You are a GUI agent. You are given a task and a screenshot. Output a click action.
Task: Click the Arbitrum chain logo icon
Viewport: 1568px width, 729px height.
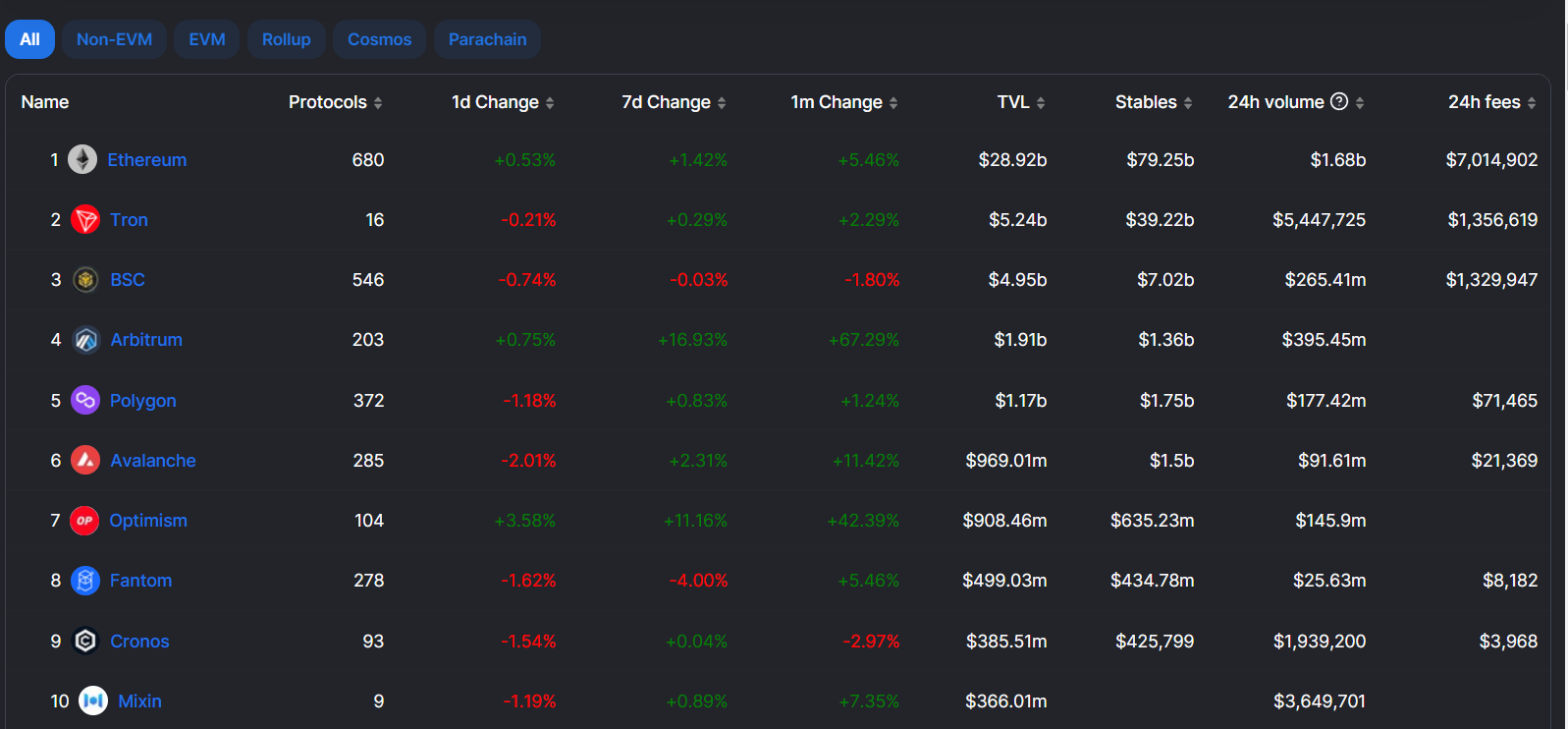point(85,340)
